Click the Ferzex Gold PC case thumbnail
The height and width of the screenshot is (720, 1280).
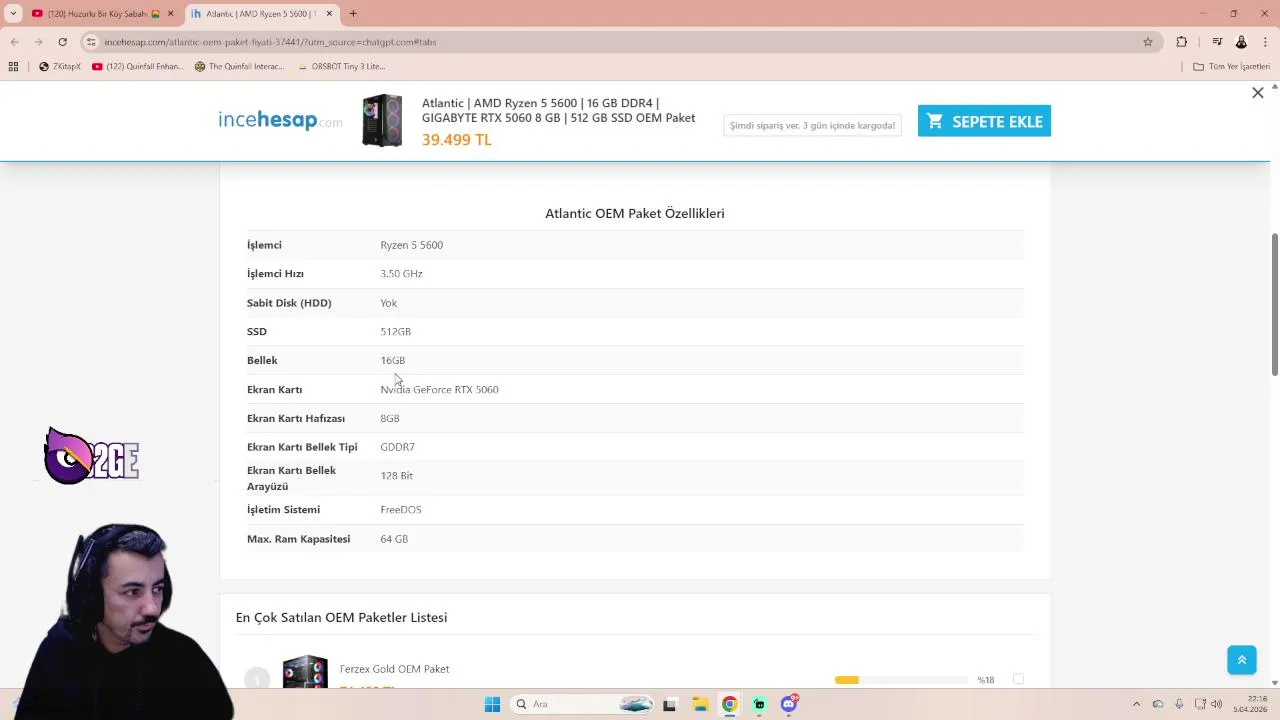click(x=305, y=672)
